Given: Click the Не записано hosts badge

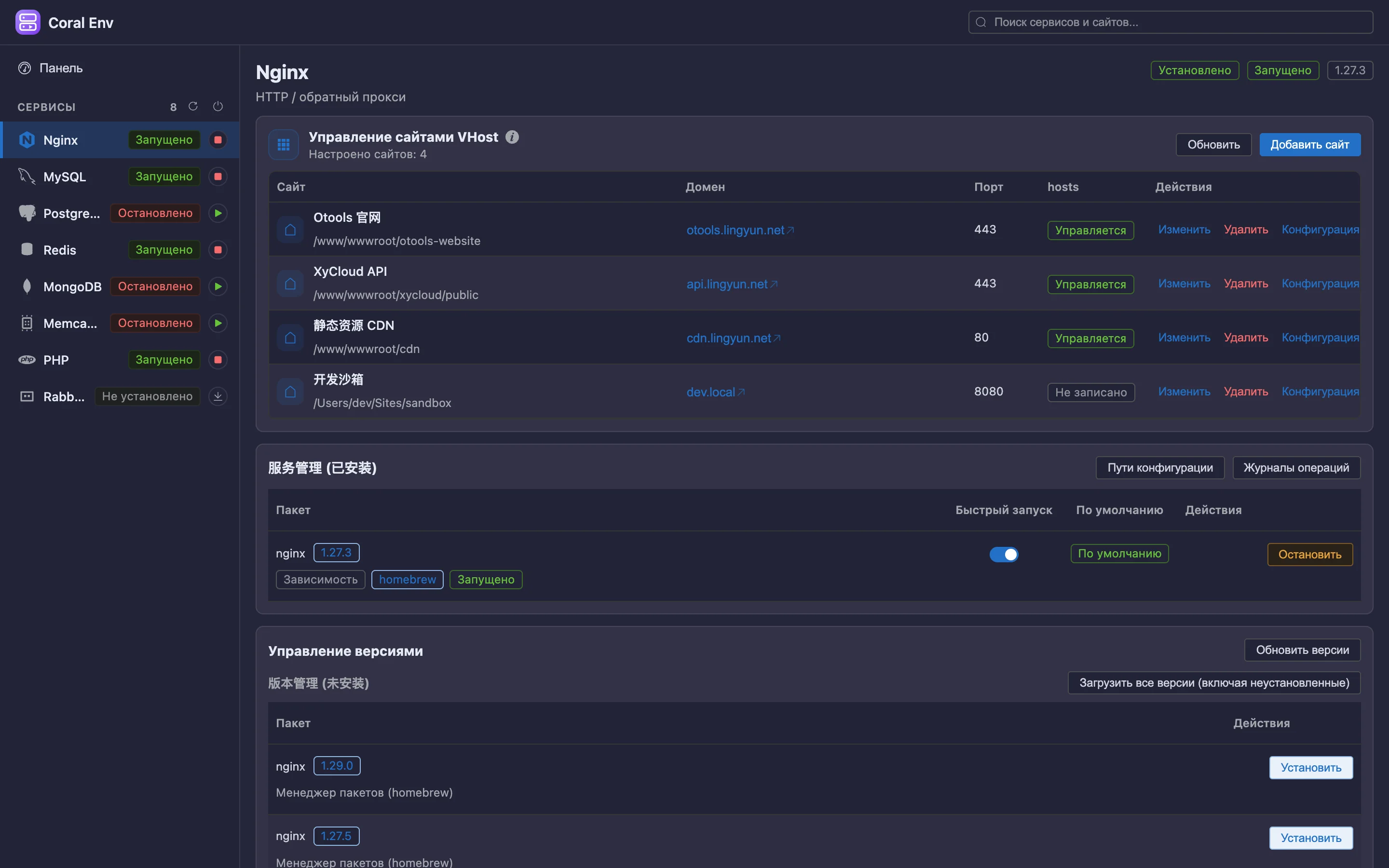Looking at the screenshot, I should (1091, 393).
